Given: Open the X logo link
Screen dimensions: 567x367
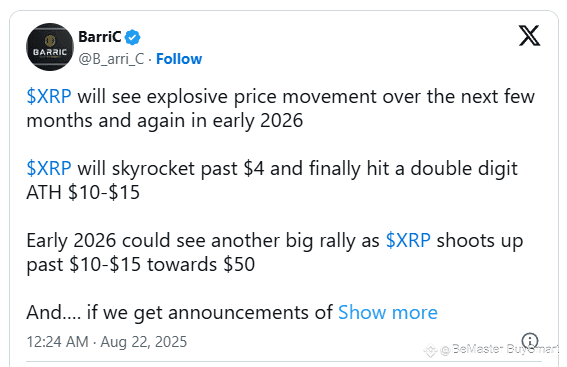Looking at the screenshot, I should click(529, 36).
